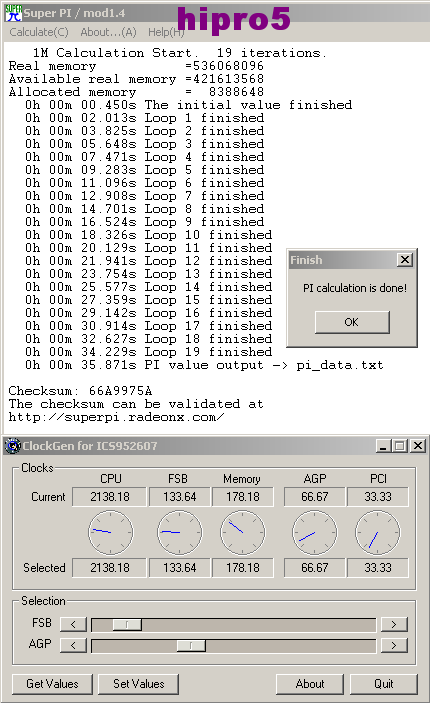Increase AGP with the right arrow
430x703 pixels.
[394, 645]
